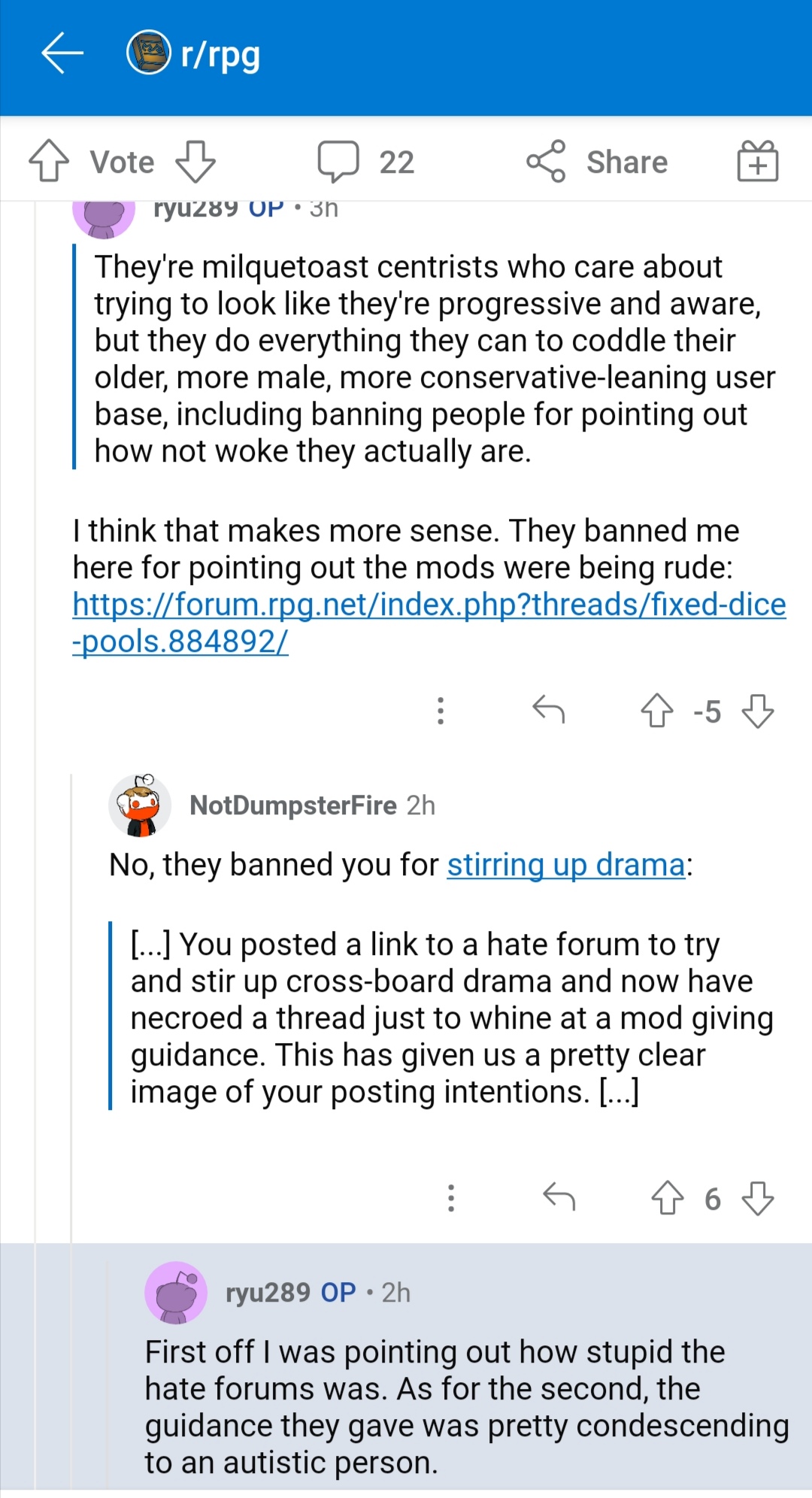
Task: Open three-dot menu on NotDumpsterFire's comment
Action: [x=451, y=1198]
